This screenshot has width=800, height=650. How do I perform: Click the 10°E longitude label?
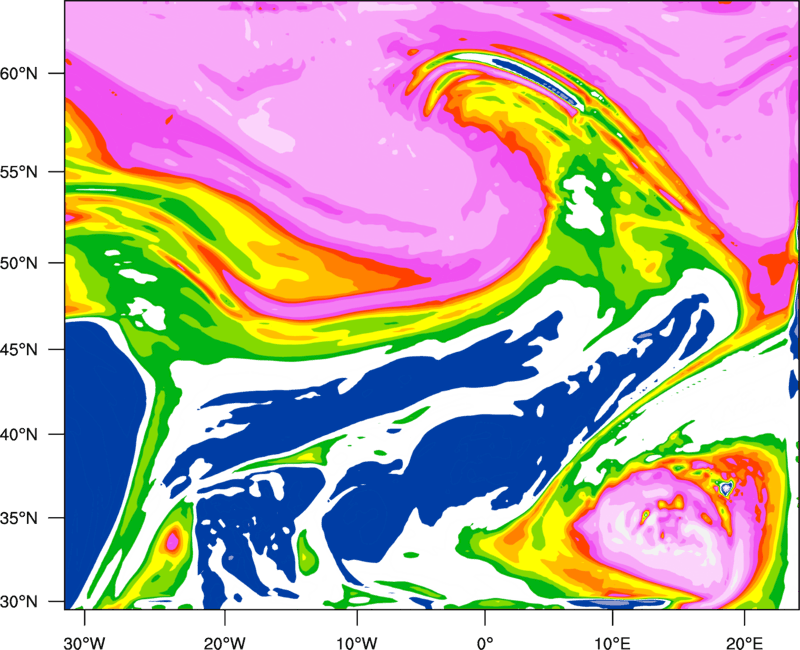click(612, 643)
